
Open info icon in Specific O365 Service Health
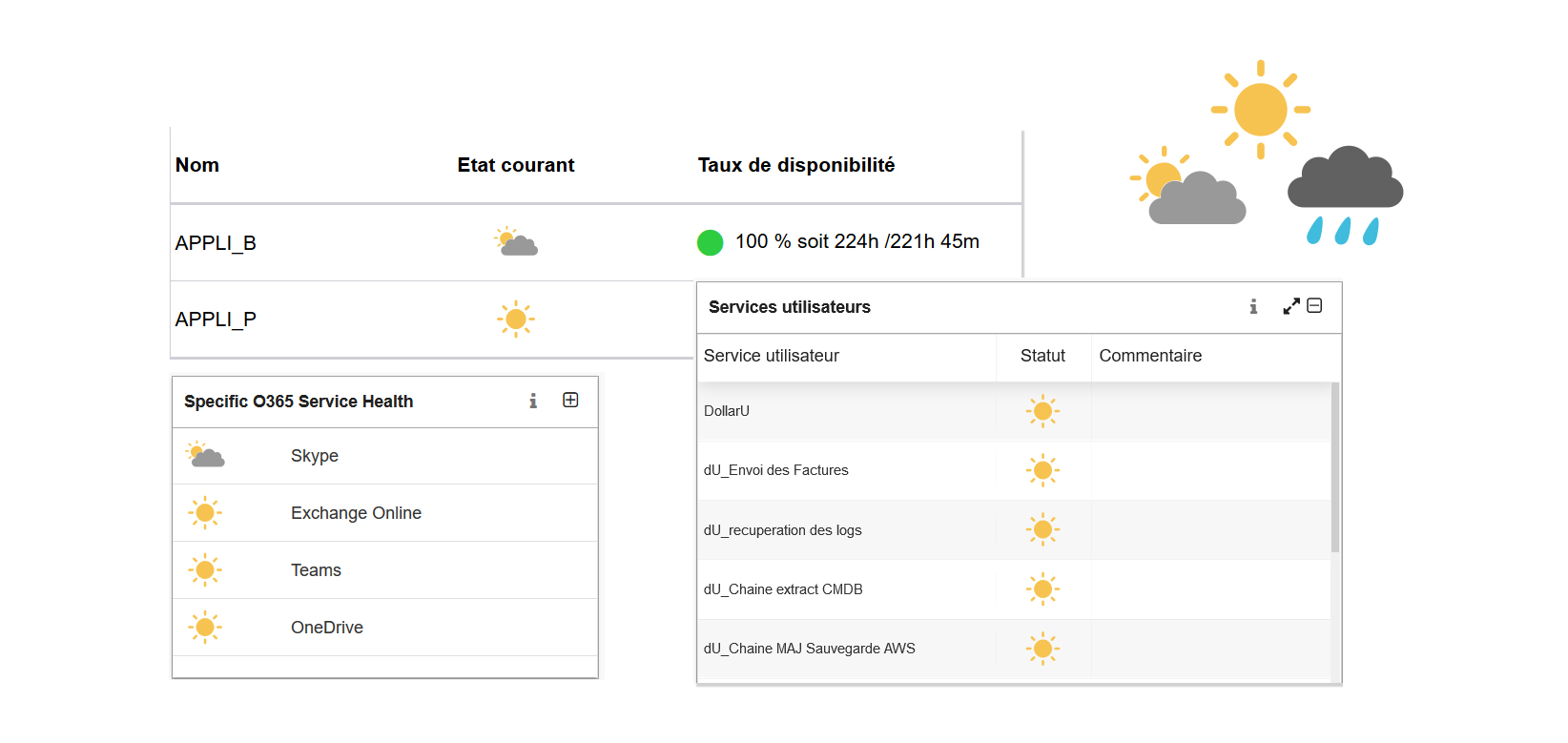click(533, 401)
